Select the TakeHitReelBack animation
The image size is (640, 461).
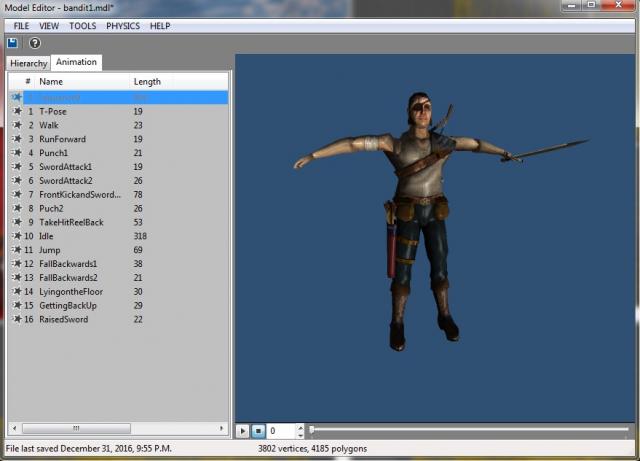click(x=71, y=222)
